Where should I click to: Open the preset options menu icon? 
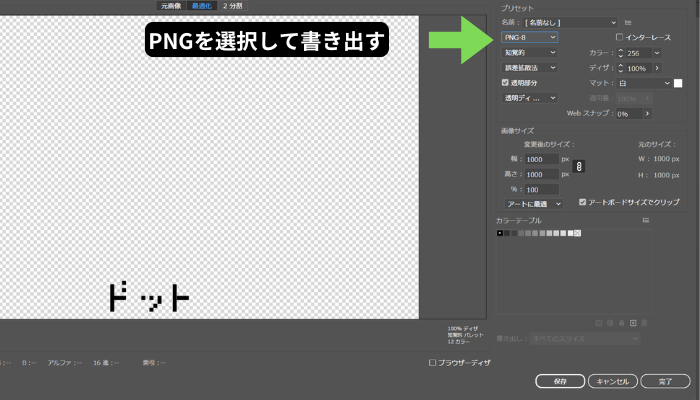(628, 23)
